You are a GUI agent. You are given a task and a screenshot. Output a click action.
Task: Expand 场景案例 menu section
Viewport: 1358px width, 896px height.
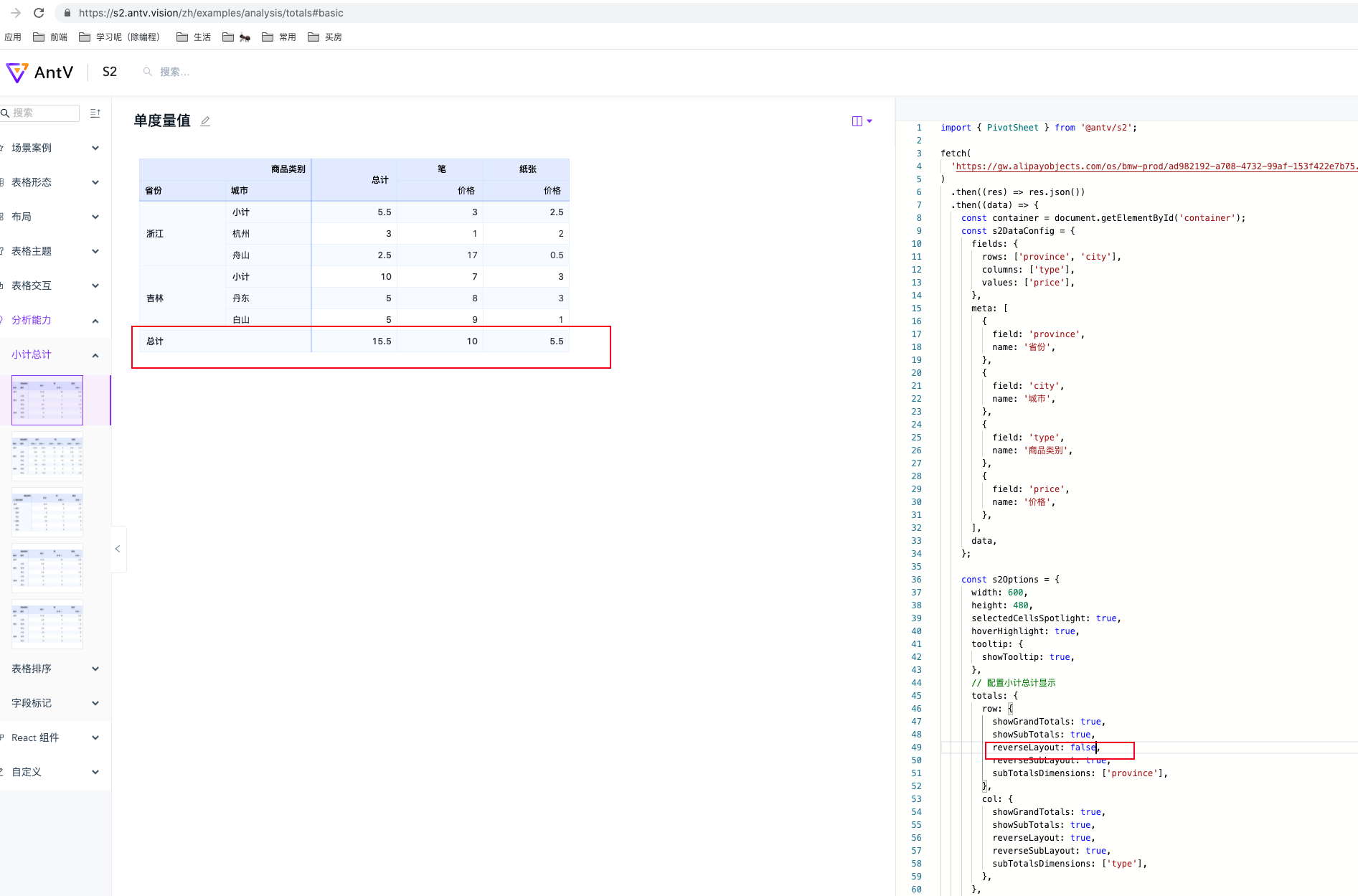pyautogui.click(x=55, y=148)
